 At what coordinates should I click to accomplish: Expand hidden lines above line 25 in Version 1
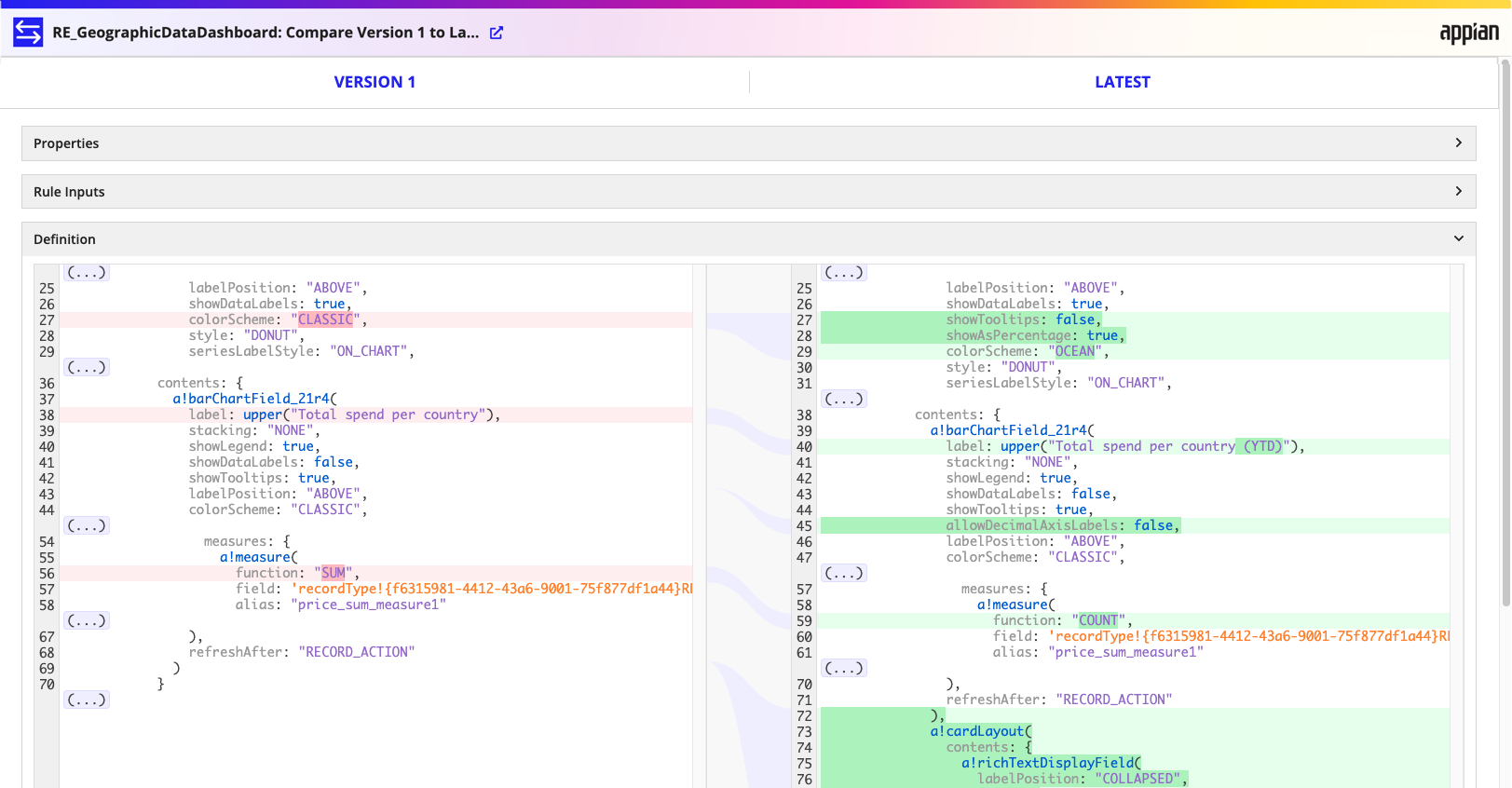[87, 273]
